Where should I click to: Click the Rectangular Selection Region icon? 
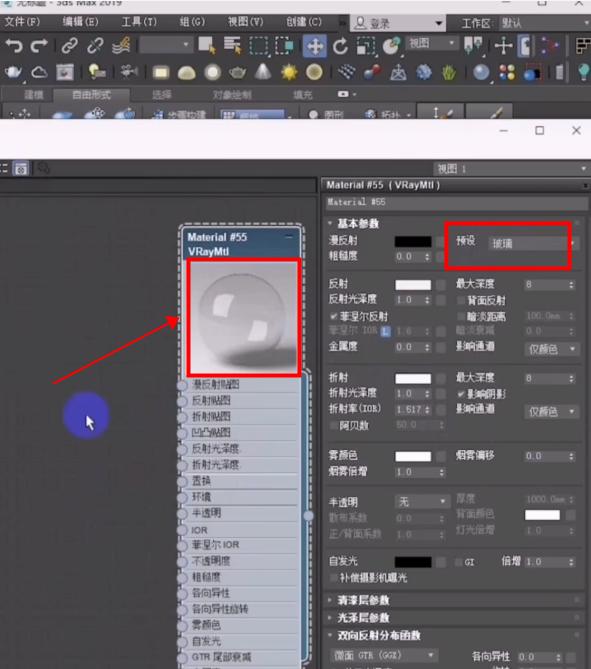tap(259, 46)
